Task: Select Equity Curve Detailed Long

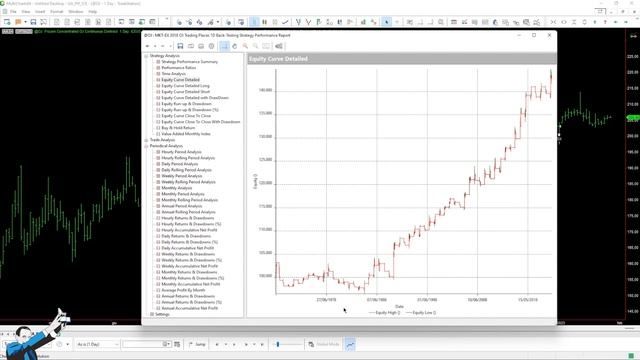Action: click(x=185, y=86)
